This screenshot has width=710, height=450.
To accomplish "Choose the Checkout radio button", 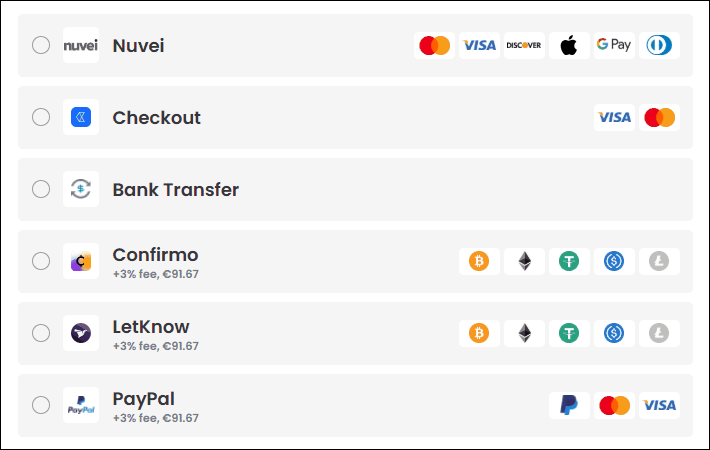I will (41, 117).
